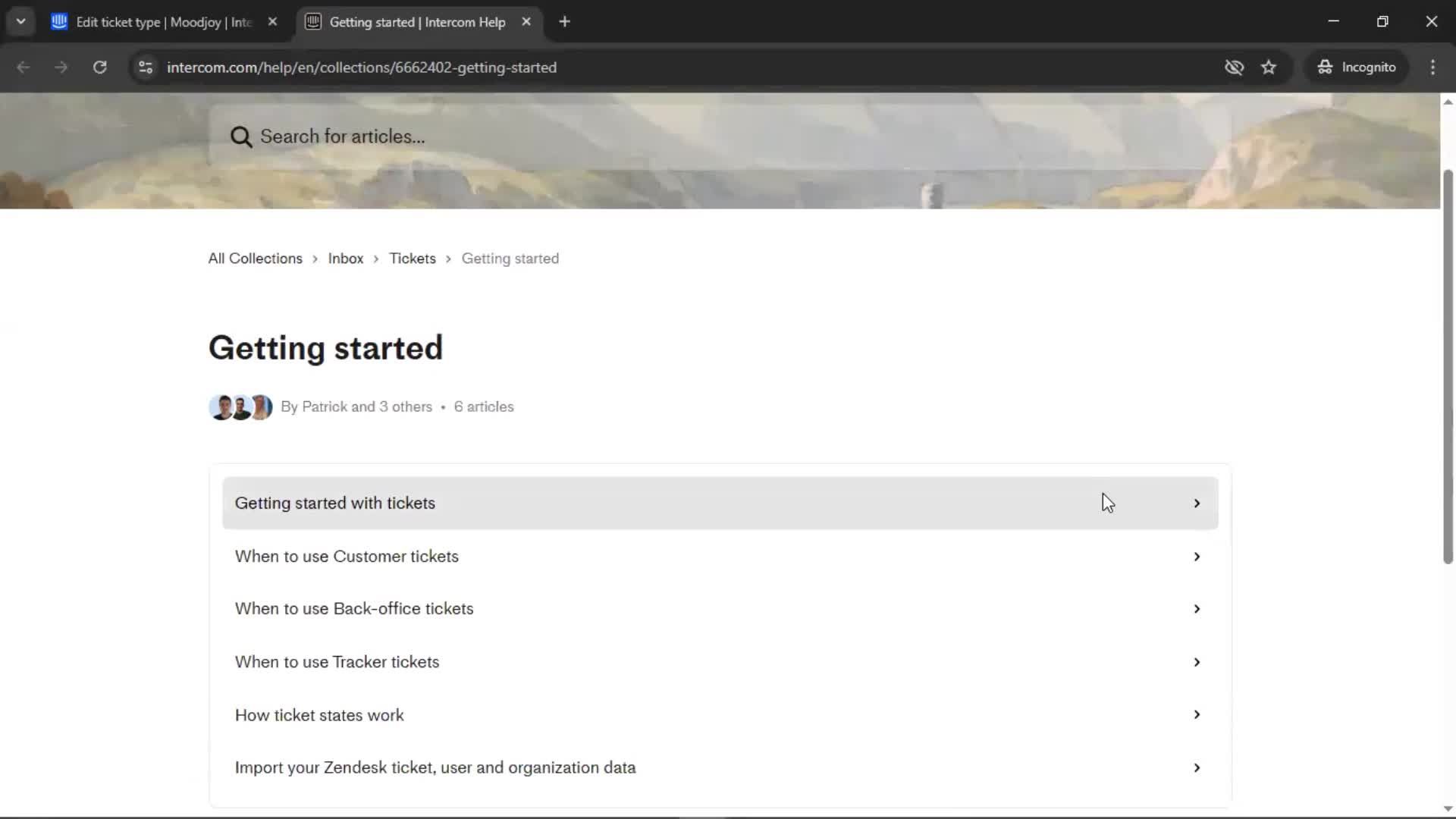The height and width of the screenshot is (819, 1456).
Task: Click chevron on Customer tickets row
Action: [1197, 557]
